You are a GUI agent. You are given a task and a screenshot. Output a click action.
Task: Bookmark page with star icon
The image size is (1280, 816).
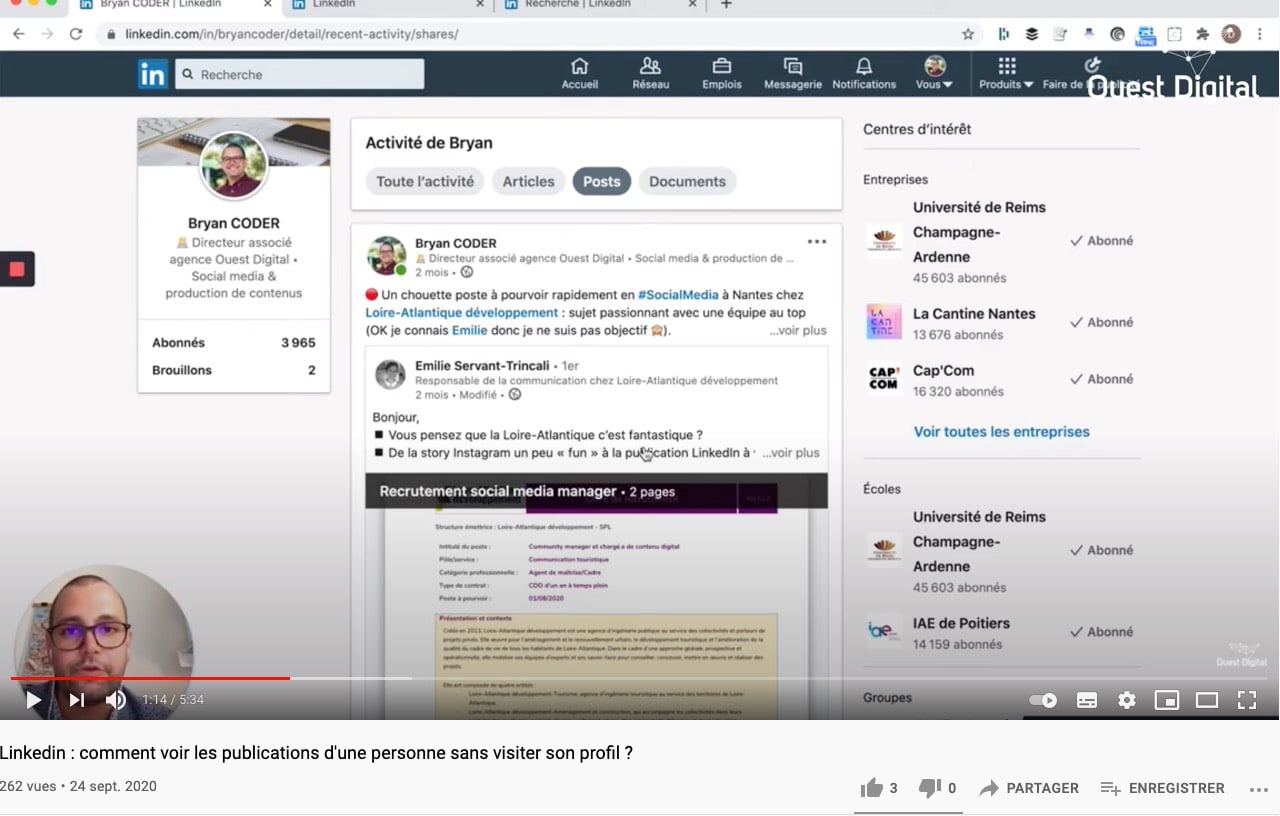[x=968, y=34]
